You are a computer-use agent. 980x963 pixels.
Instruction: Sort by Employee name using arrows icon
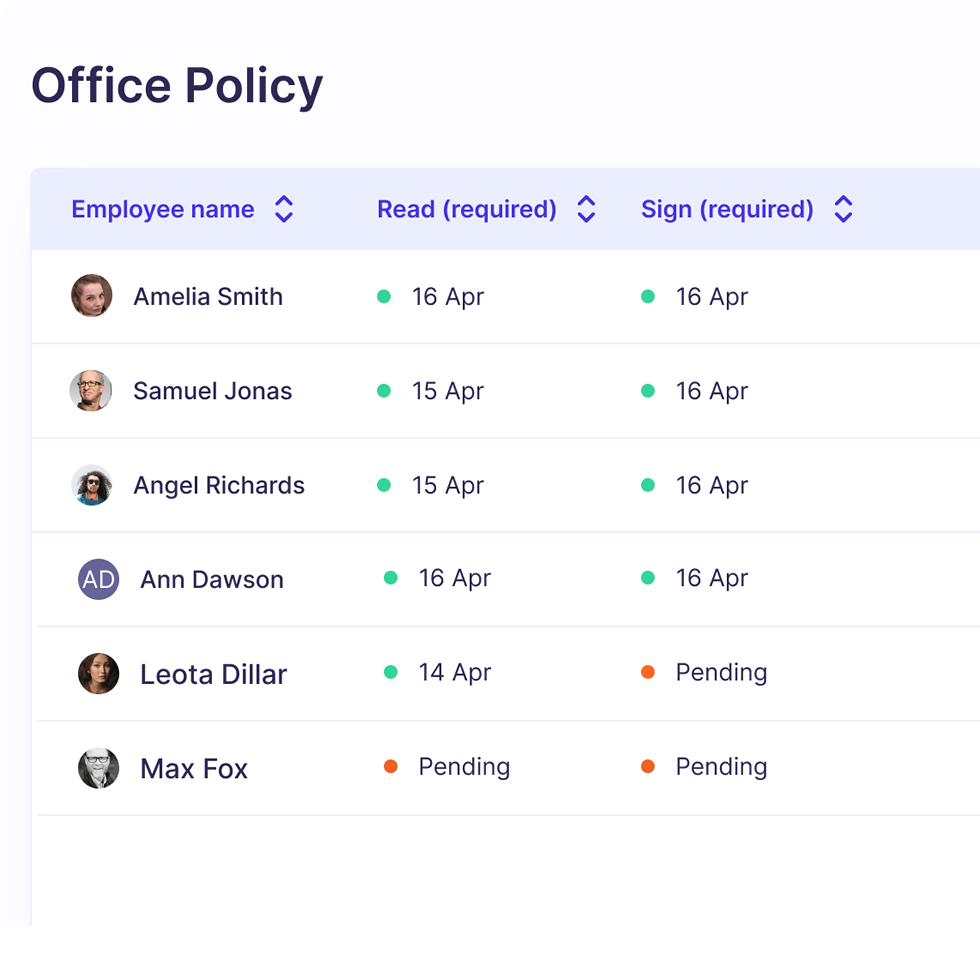point(284,209)
